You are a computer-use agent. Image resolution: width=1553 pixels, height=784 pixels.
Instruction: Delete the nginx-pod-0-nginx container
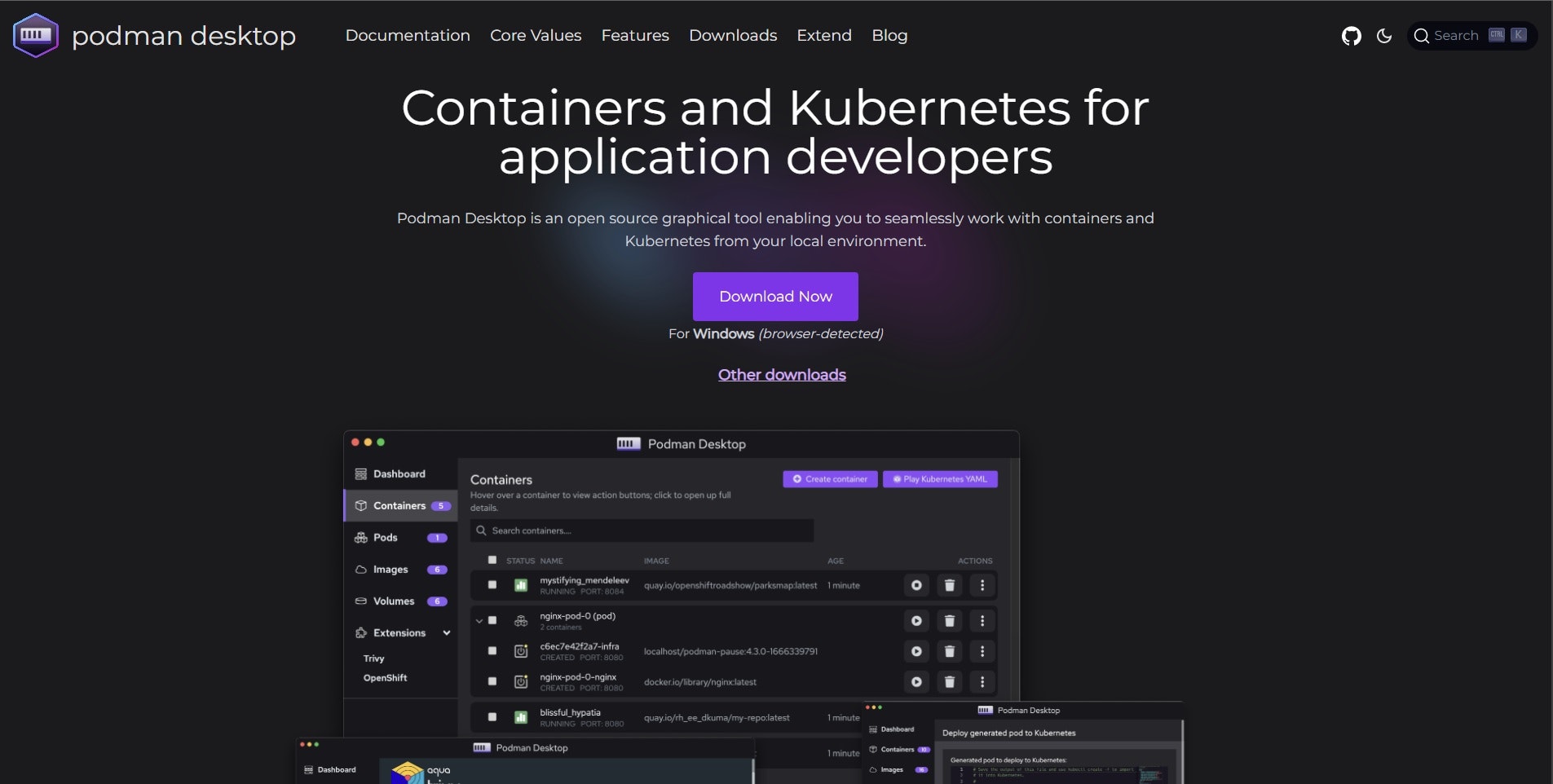(x=950, y=682)
